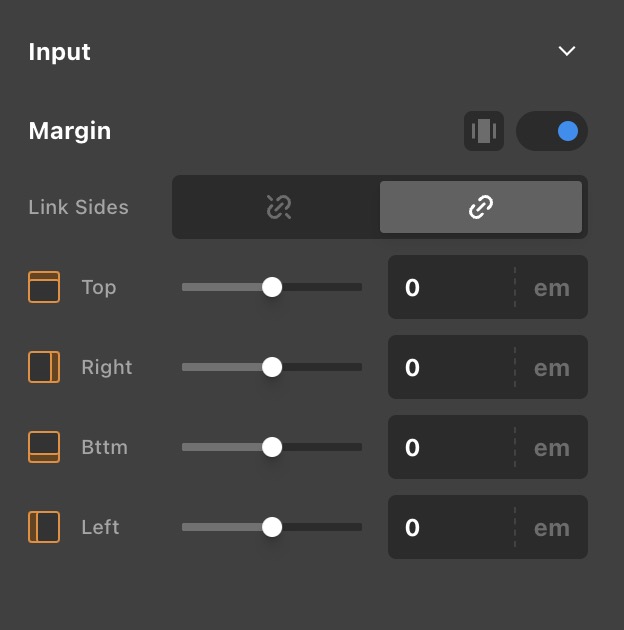624x630 pixels.
Task: Open the Right margin em unit dropdown
Action: 551,368
